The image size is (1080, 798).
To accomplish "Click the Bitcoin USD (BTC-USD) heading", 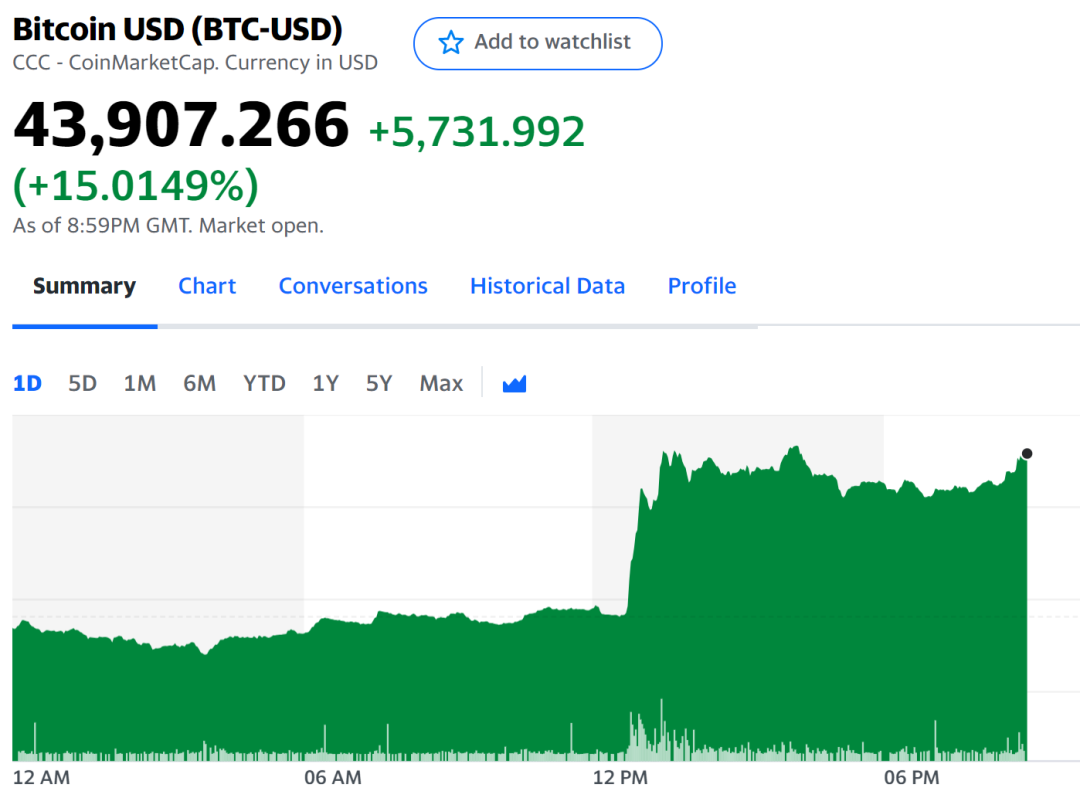I will (x=178, y=30).
